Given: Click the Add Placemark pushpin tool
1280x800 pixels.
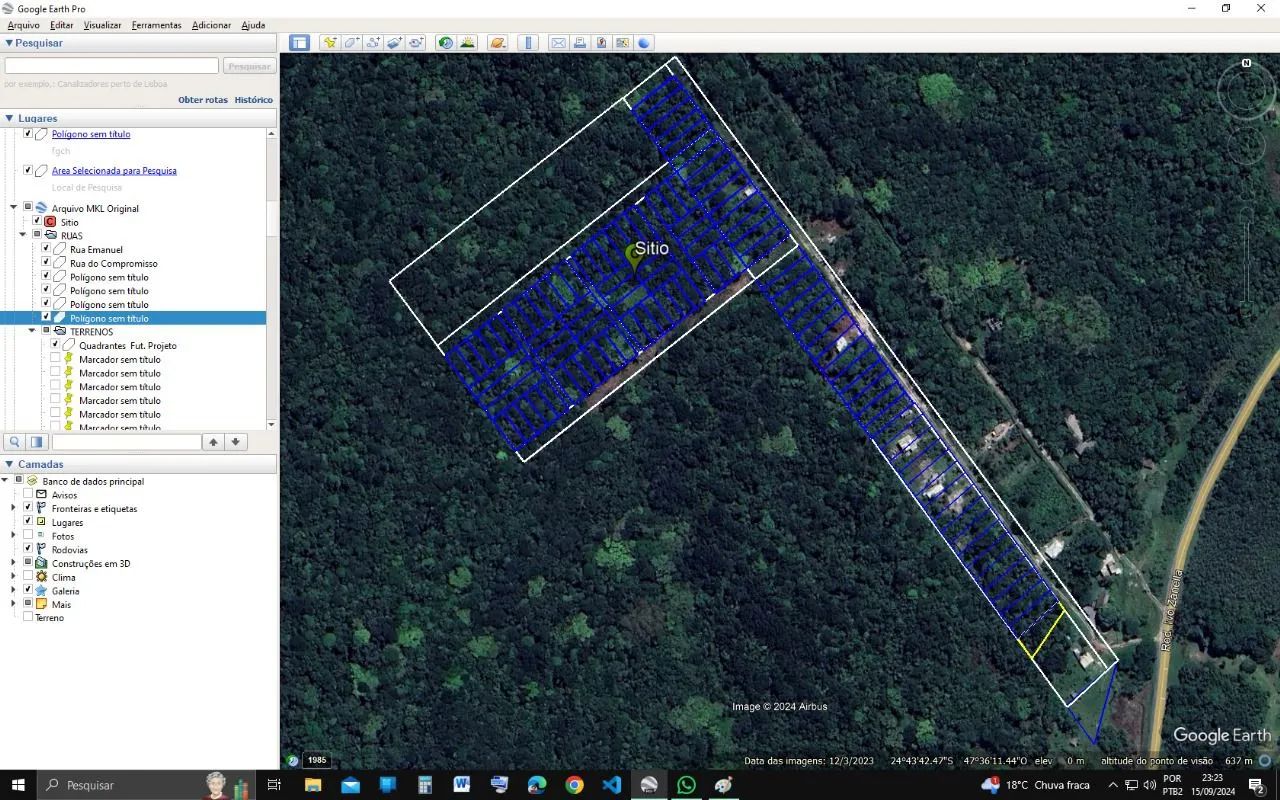Looking at the screenshot, I should tap(330, 43).
